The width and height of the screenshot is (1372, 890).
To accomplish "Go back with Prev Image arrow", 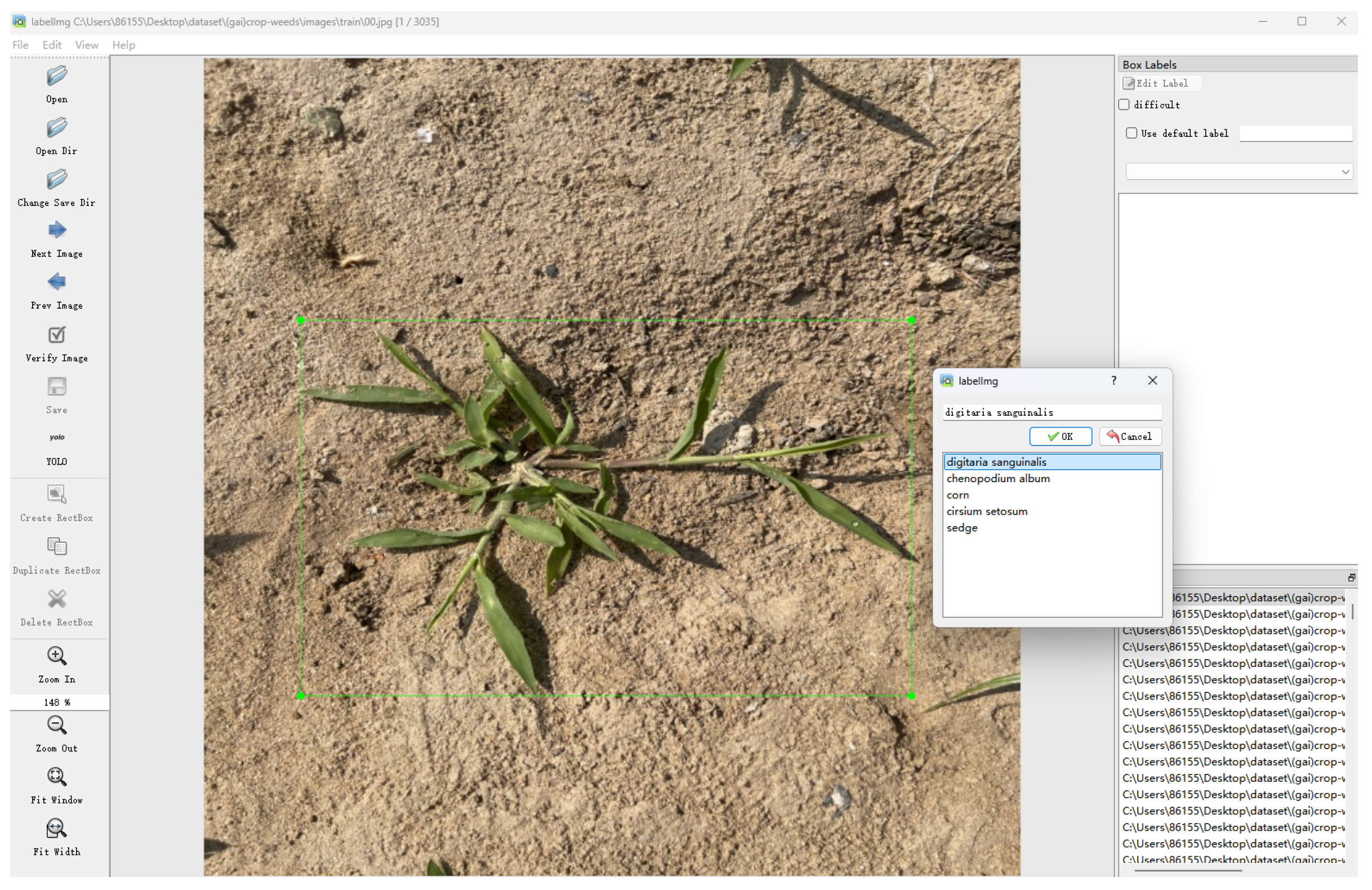I will point(56,282).
